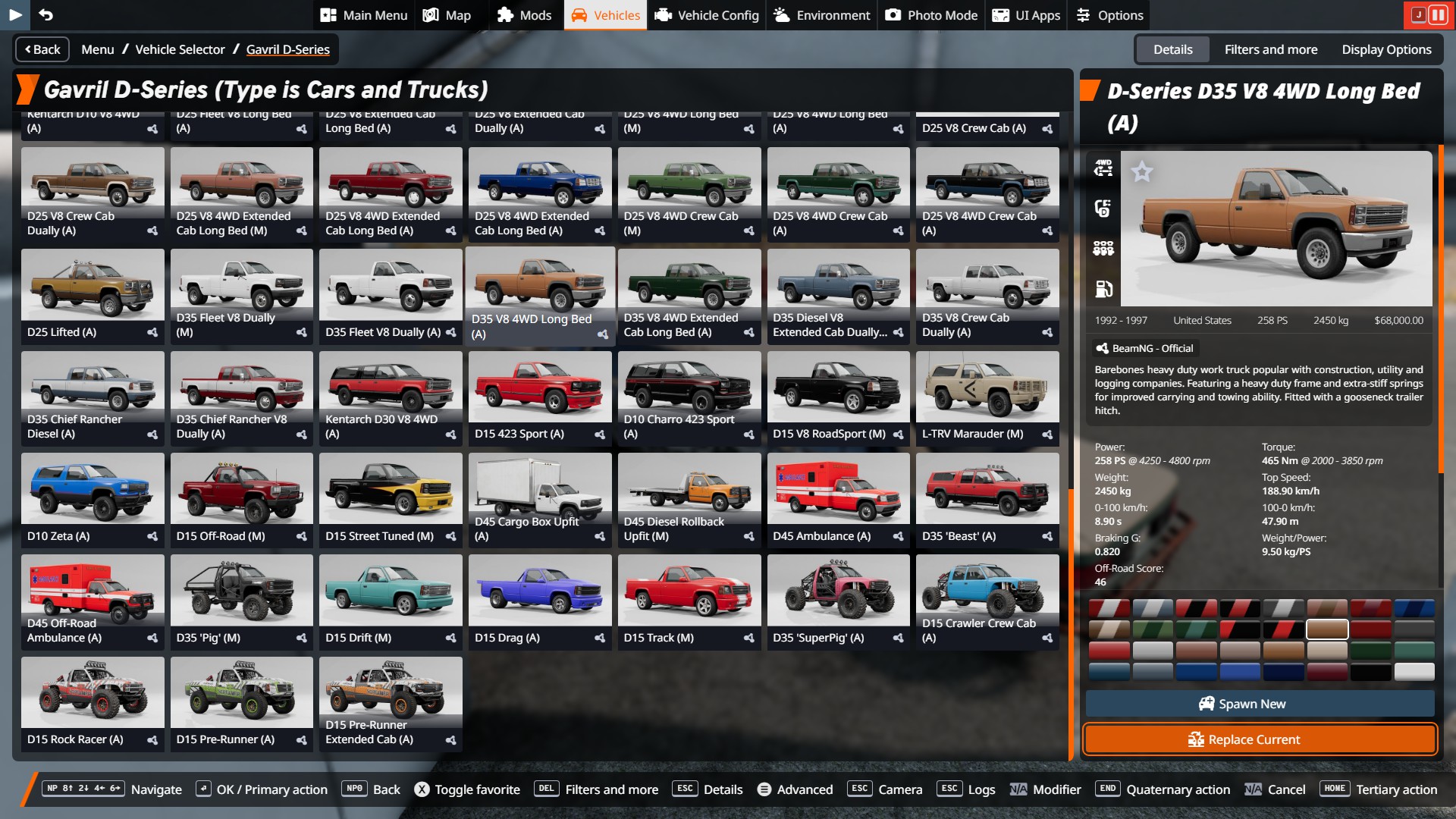This screenshot has width=1456, height=819.
Task: Click the fuel pump icon beside preview
Action: [x=1103, y=288]
